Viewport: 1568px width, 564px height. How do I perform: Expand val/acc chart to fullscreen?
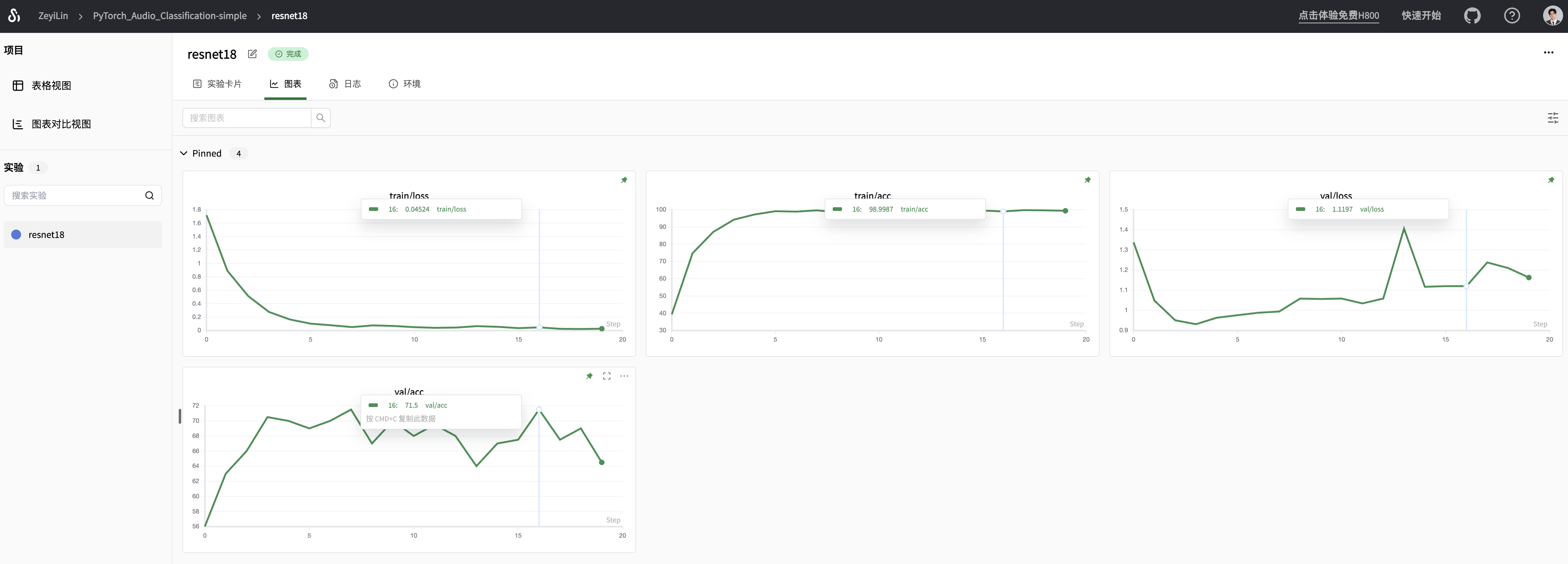[x=606, y=376]
